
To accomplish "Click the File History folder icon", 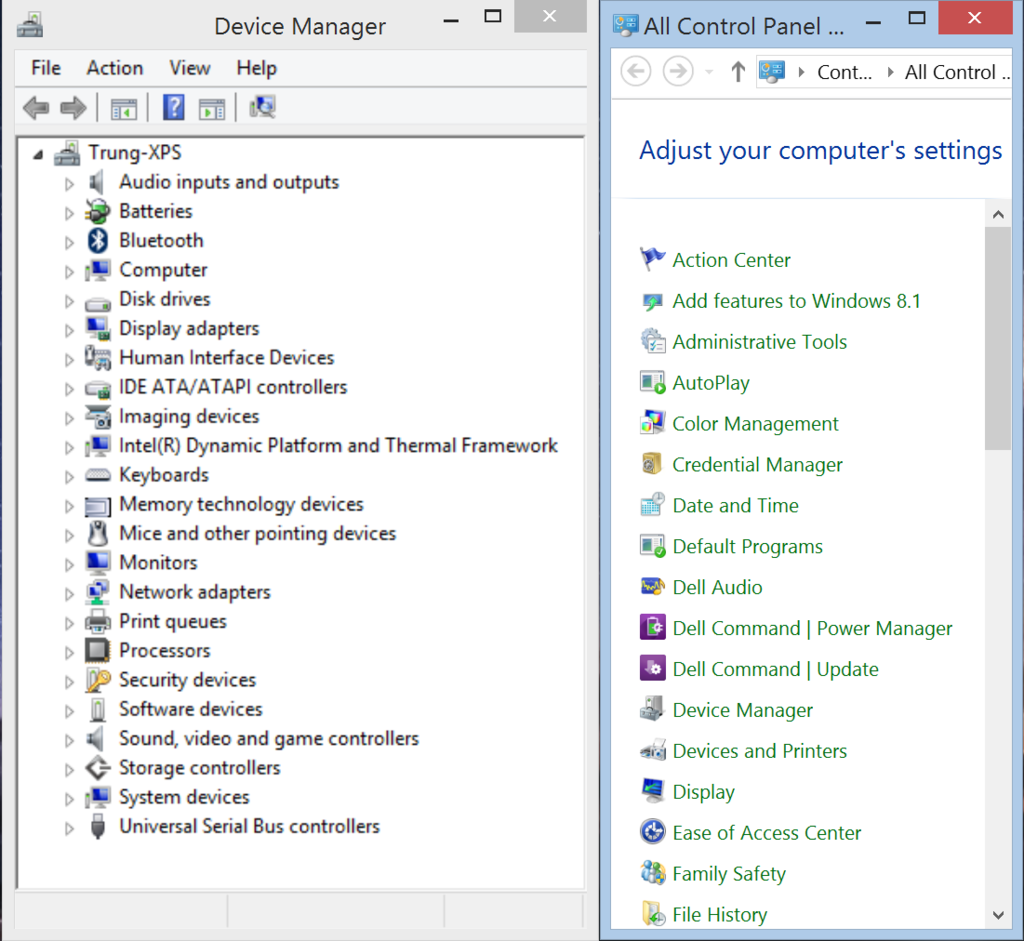I will click(653, 914).
